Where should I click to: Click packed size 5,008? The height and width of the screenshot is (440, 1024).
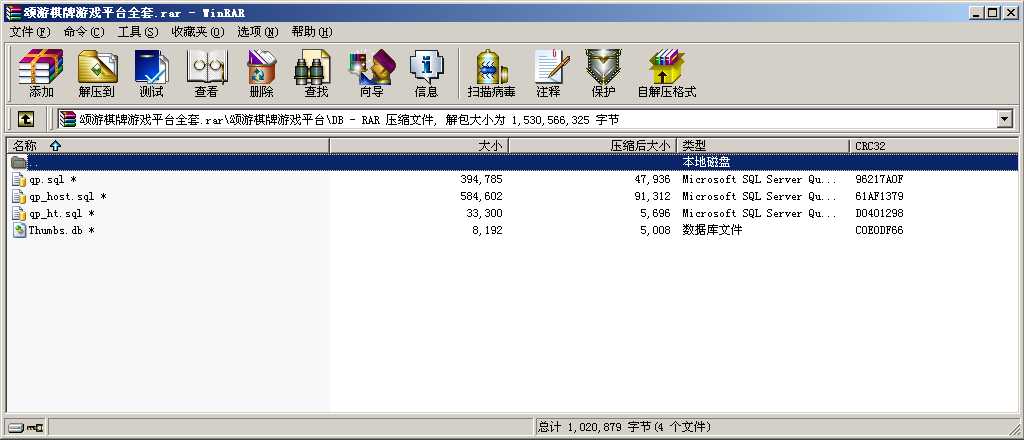coord(654,230)
